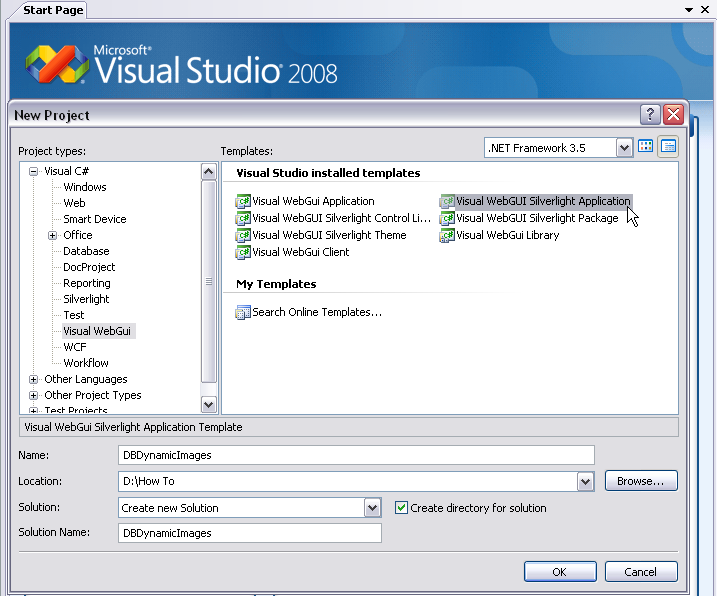Select Test project type
Screen dimensions: 717x596
tap(74, 315)
